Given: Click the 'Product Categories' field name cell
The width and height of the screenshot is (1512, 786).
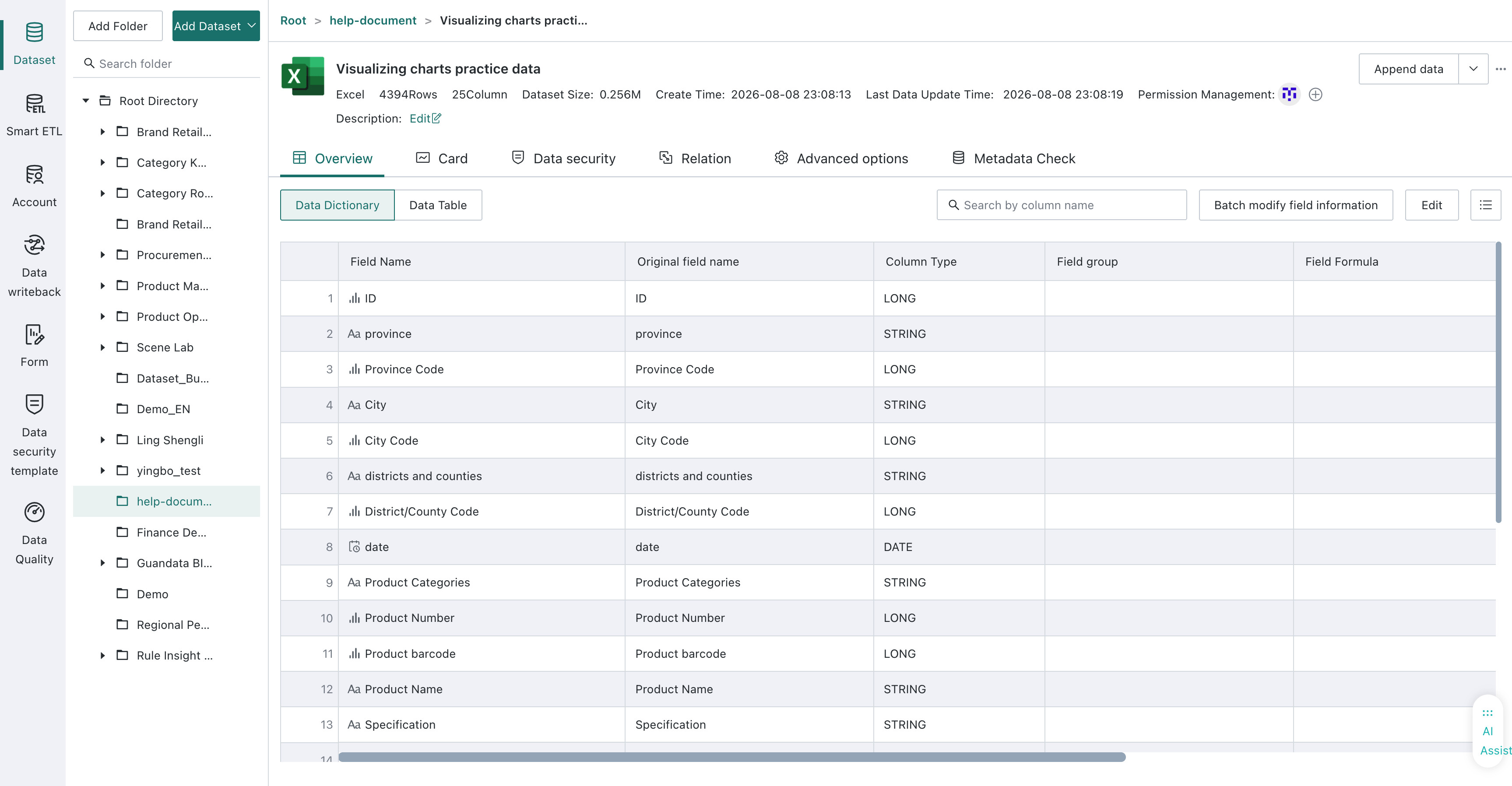Looking at the screenshot, I should [481, 582].
